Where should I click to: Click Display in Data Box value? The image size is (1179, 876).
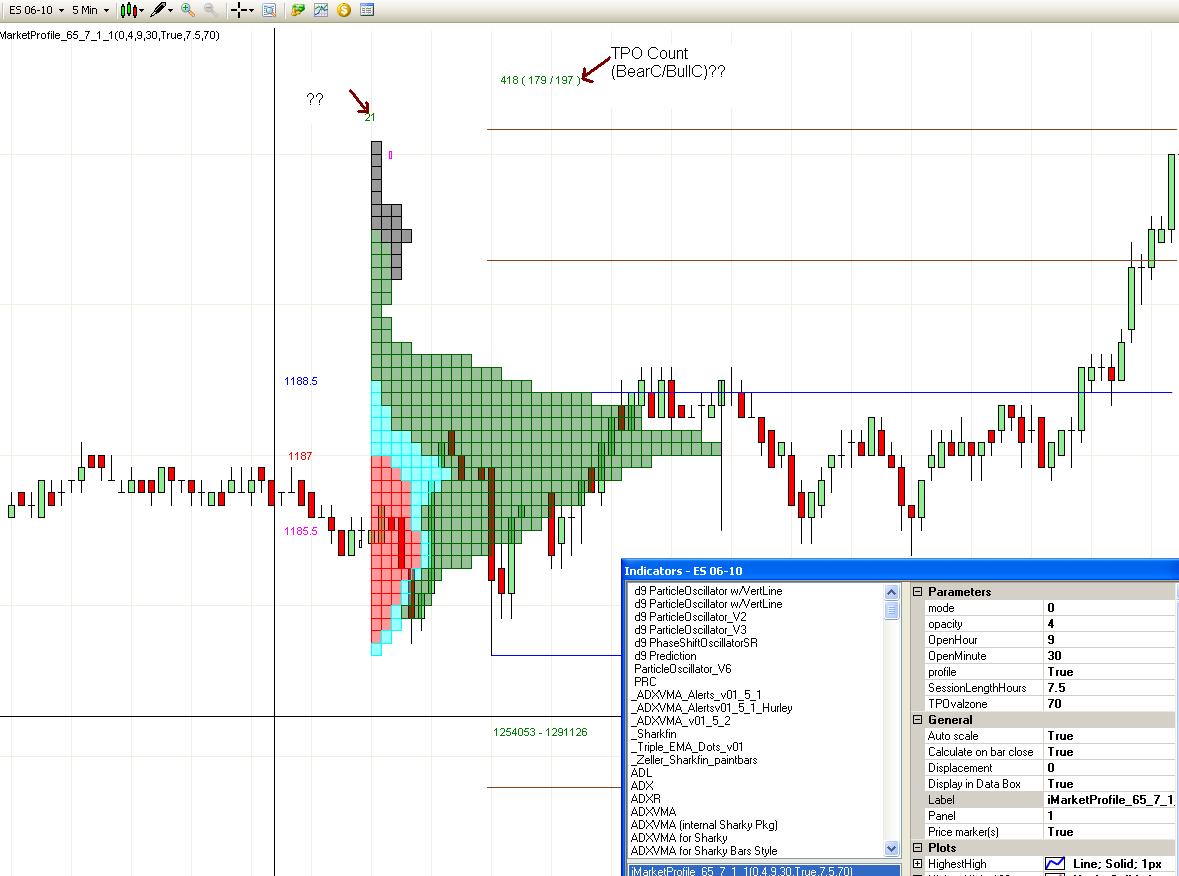(1109, 784)
